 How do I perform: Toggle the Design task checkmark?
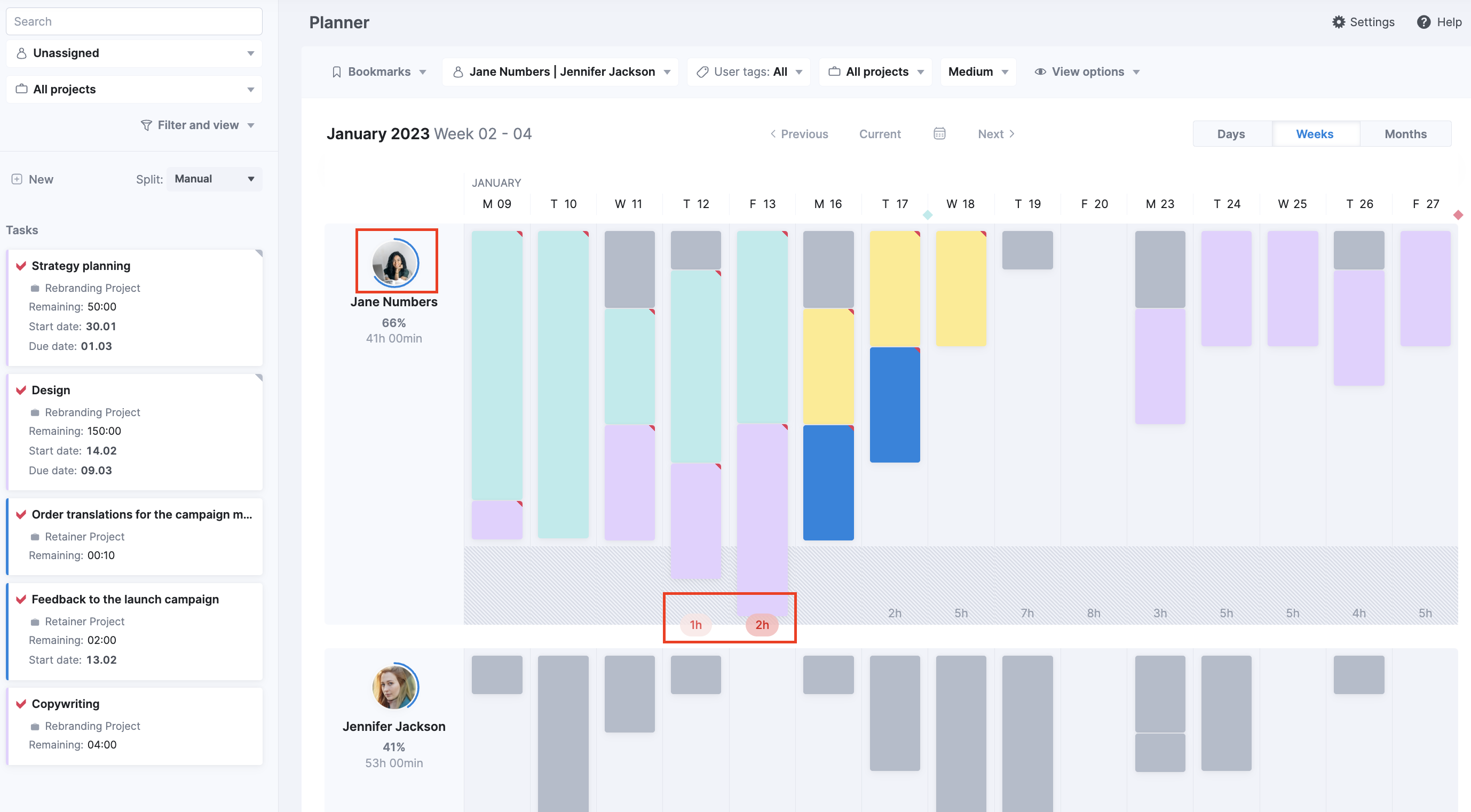tap(21, 391)
